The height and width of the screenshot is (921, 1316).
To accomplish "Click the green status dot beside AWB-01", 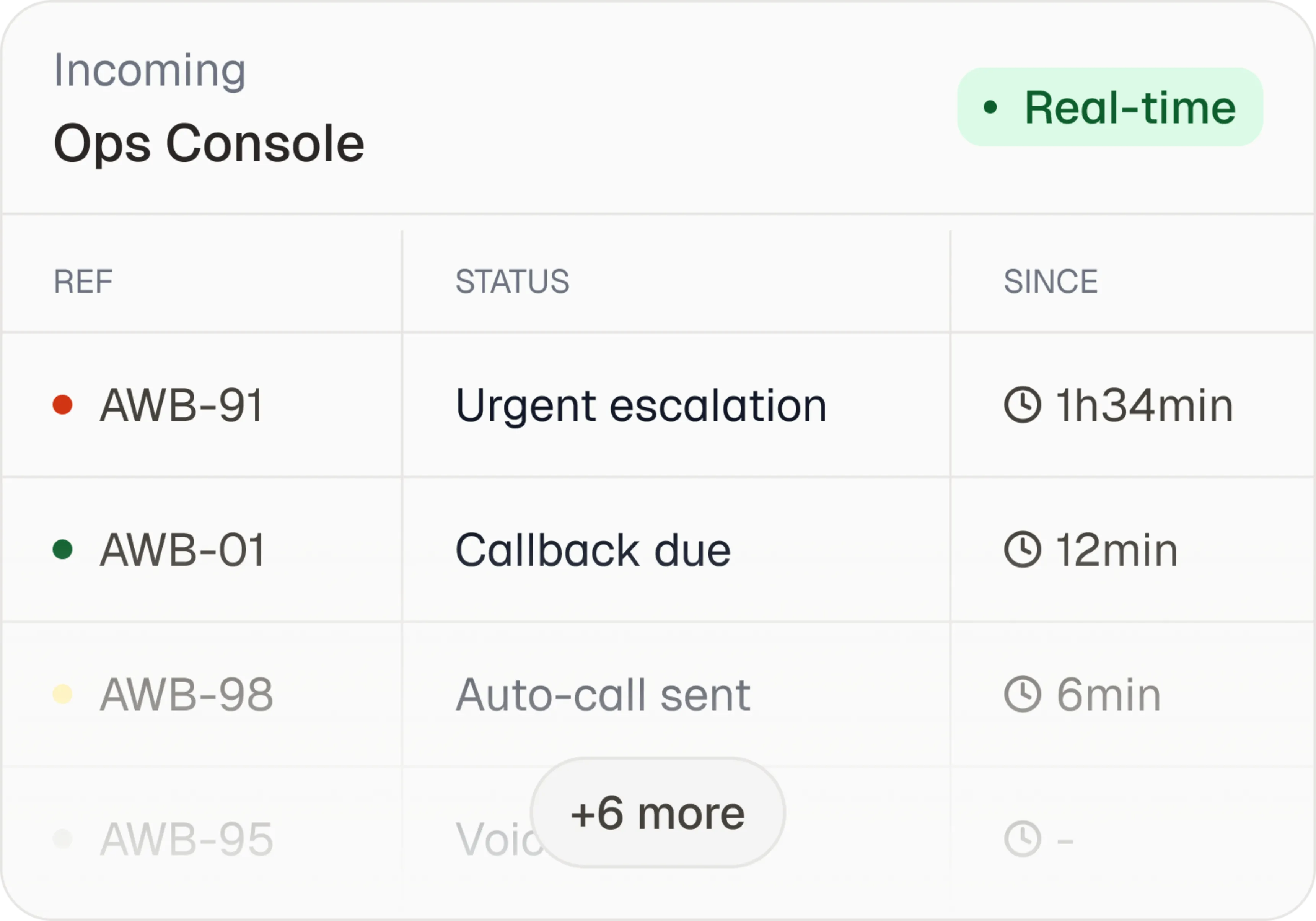I will [x=62, y=549].
